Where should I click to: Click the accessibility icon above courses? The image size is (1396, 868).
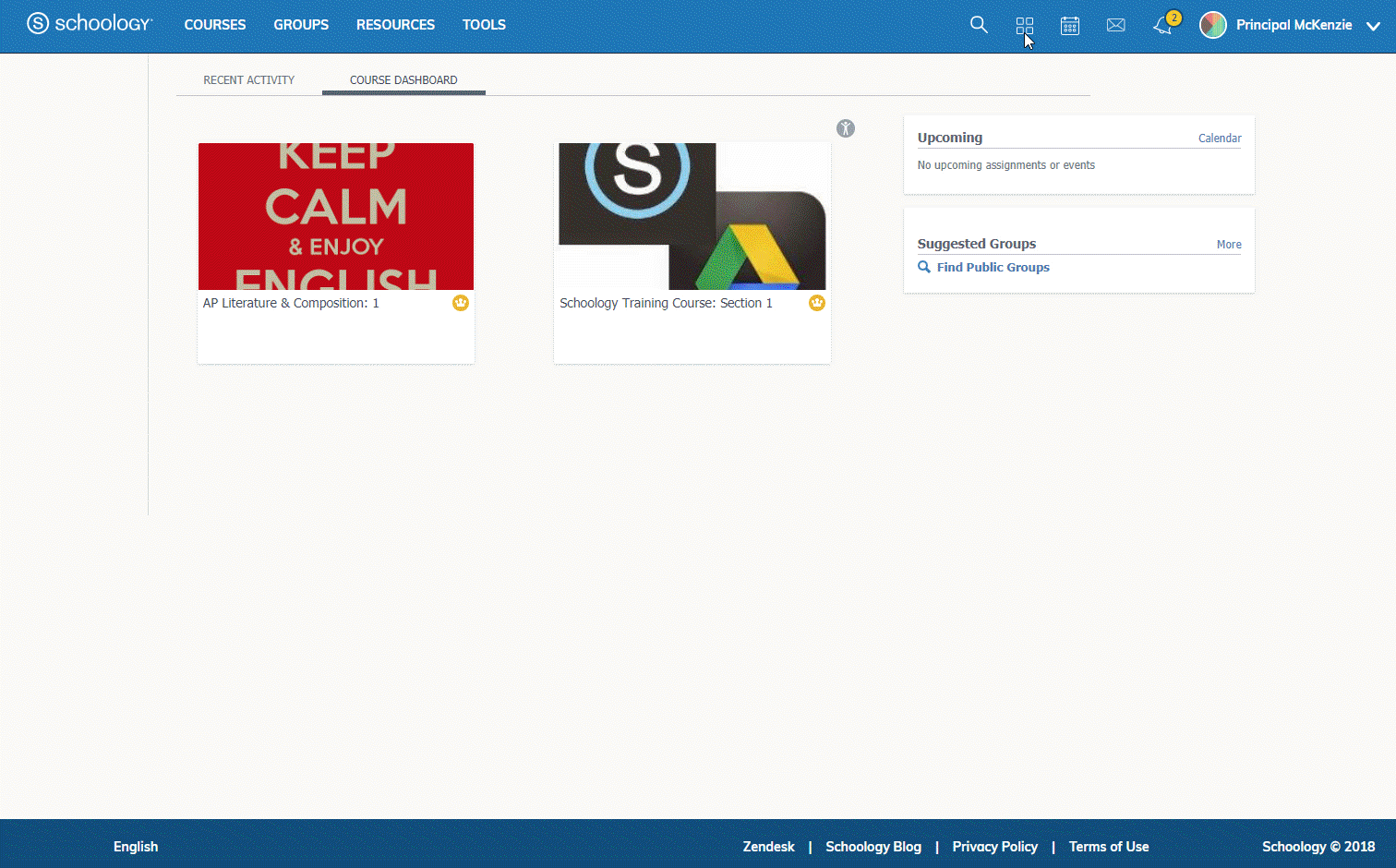click(846, 128)
